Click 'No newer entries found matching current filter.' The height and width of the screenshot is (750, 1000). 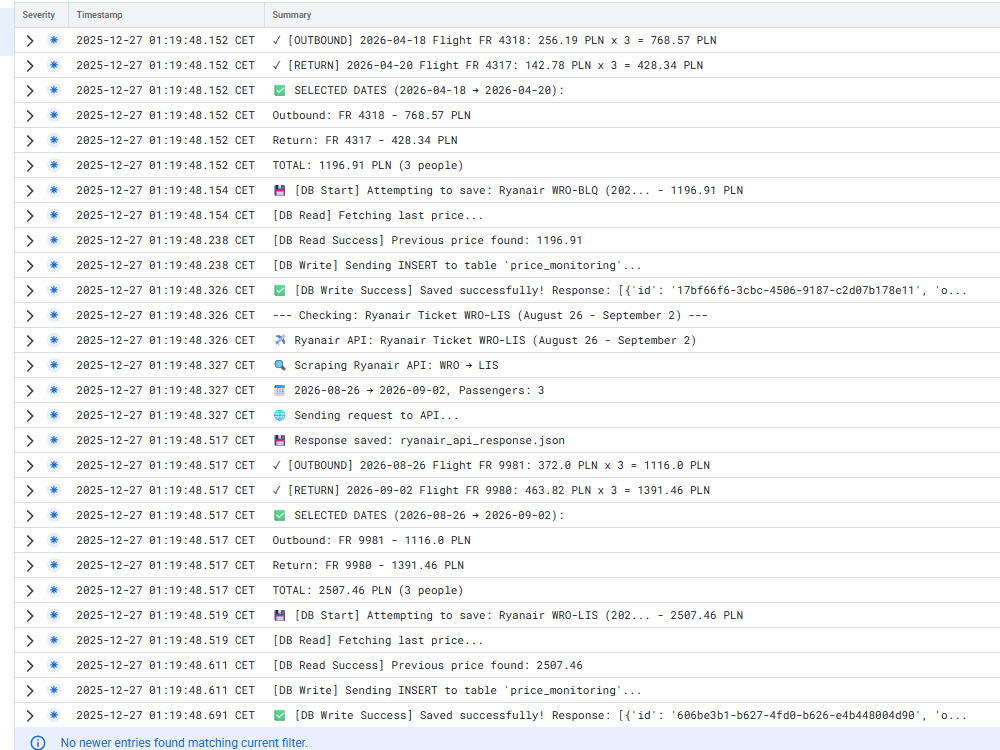(x=184, y=743)
